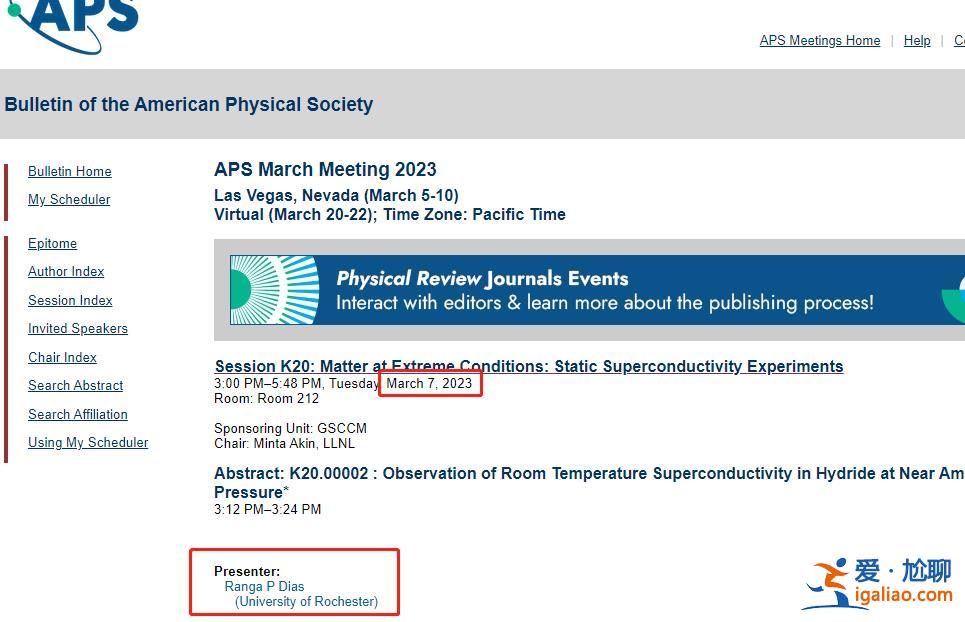
Task: Go to Search Abstract
Action: (x=75, y=386)
